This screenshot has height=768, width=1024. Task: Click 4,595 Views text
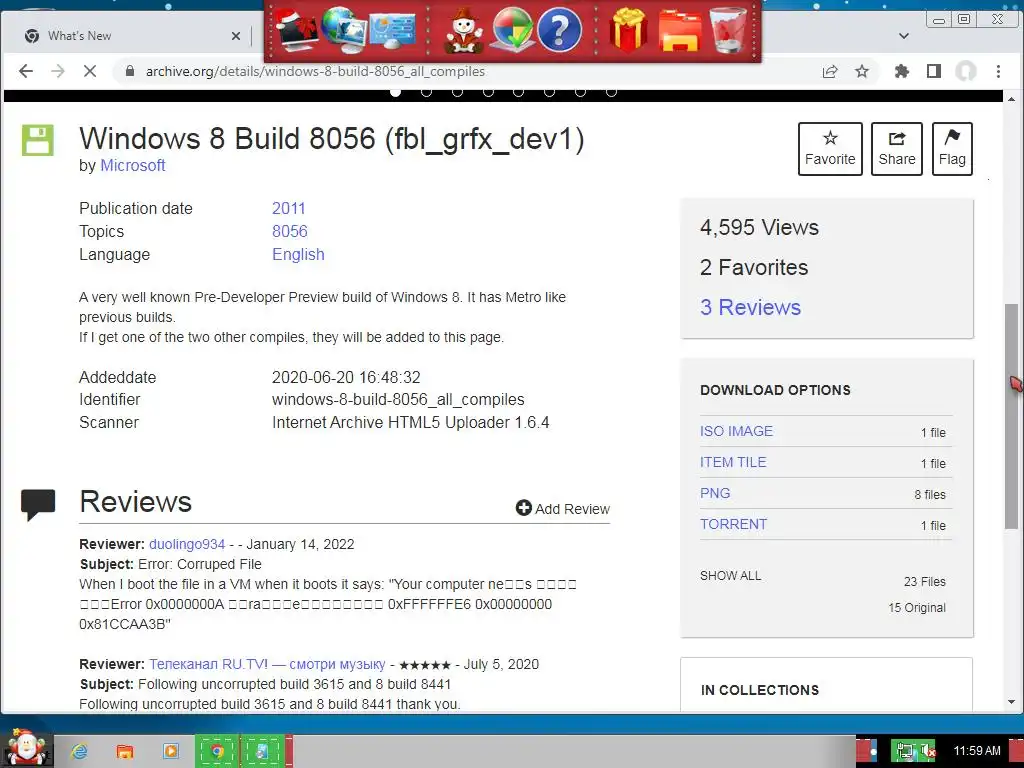759,227
